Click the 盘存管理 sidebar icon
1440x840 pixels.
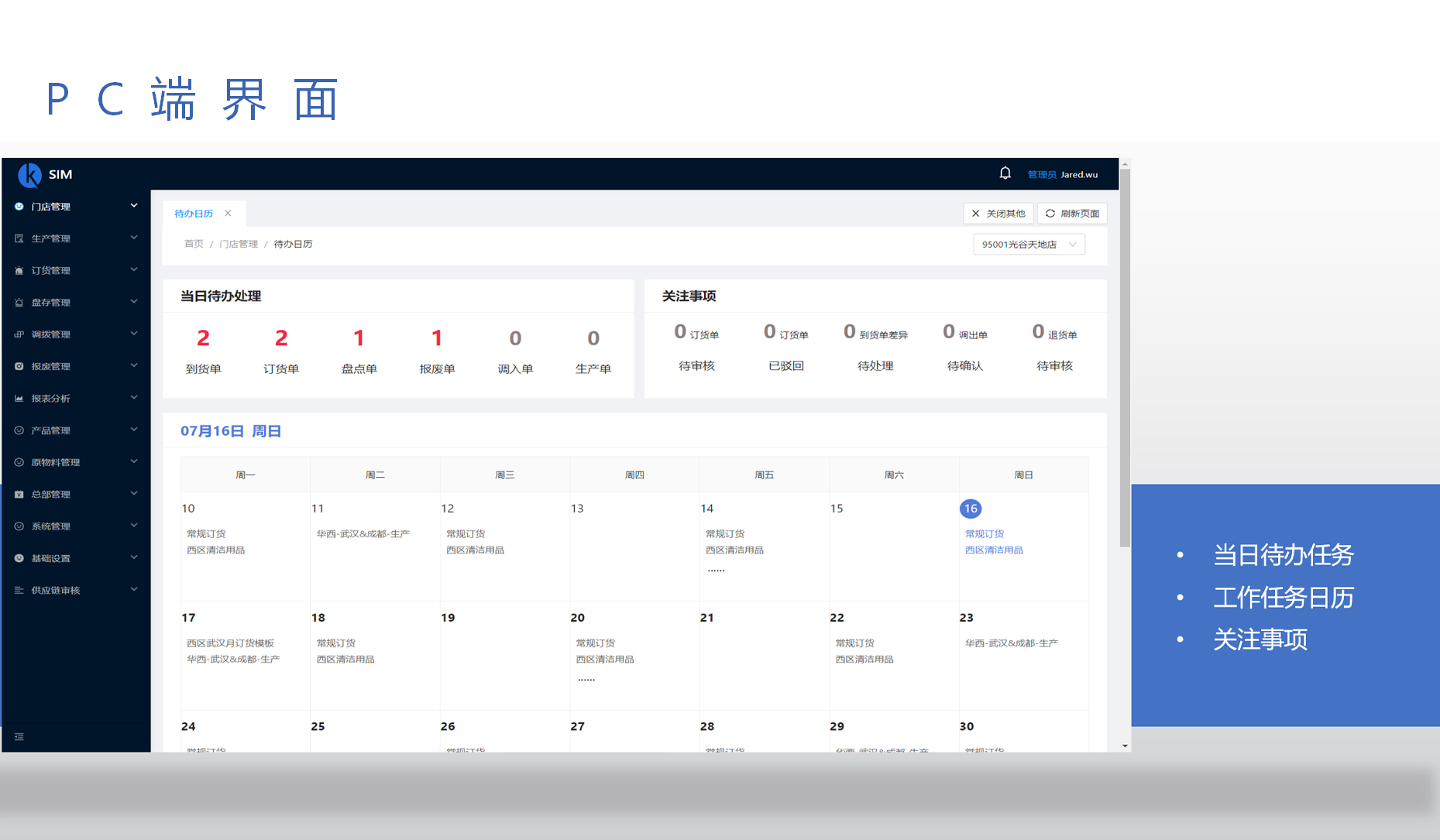19,303
